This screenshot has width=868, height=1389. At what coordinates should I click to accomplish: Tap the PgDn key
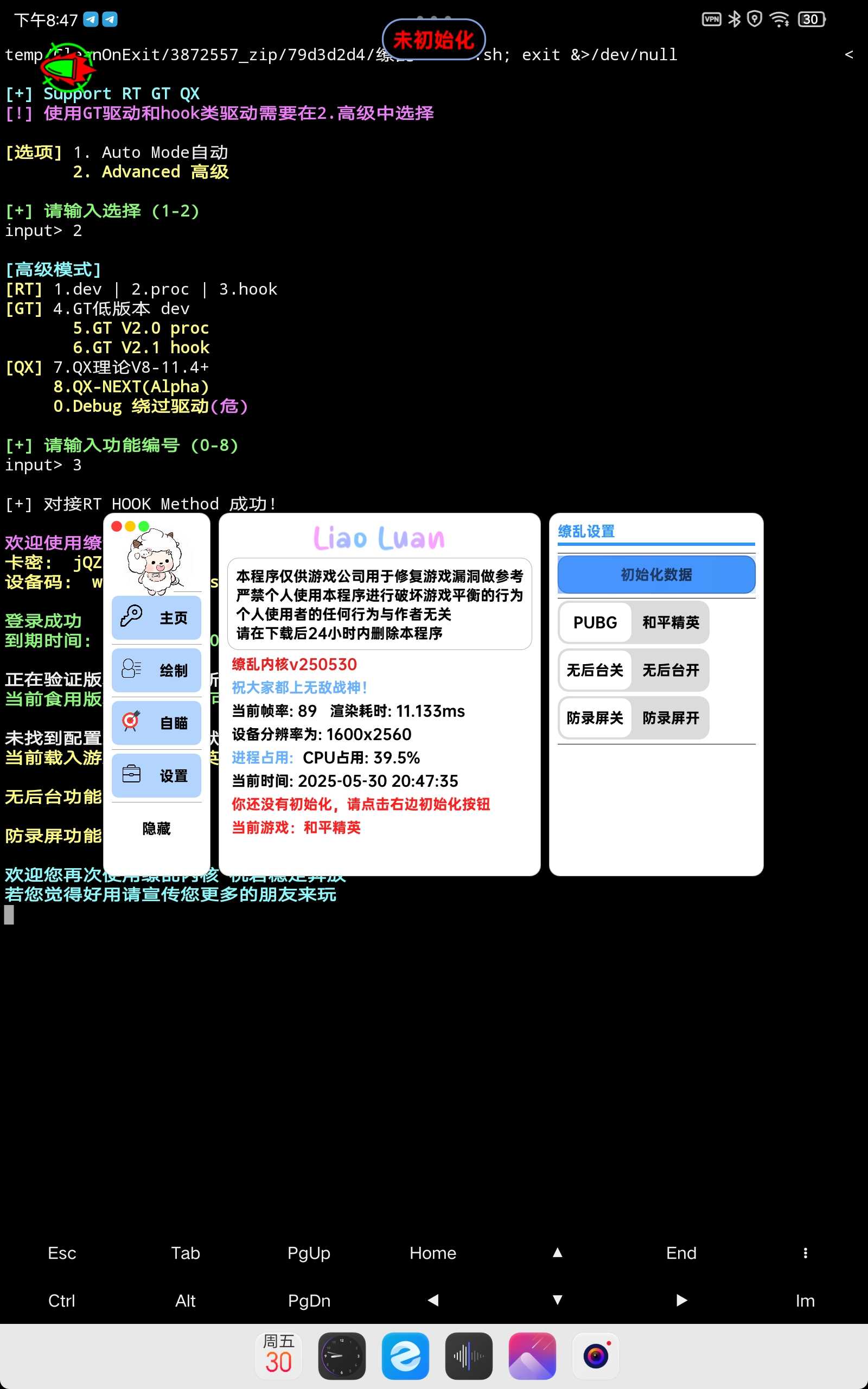coord(309,1301)
